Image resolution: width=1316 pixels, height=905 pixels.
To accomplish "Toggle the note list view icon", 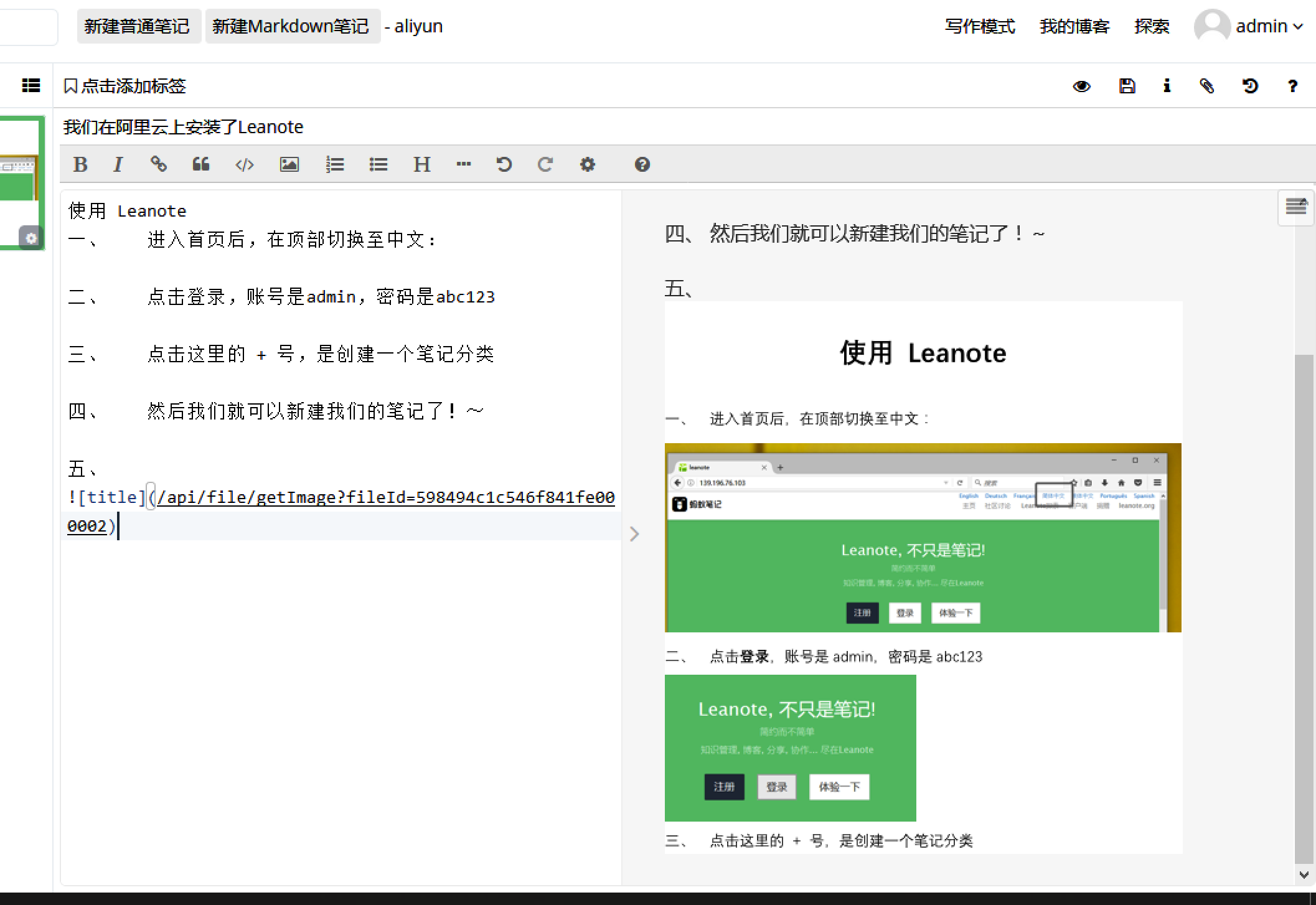I will tap(31, 85).
